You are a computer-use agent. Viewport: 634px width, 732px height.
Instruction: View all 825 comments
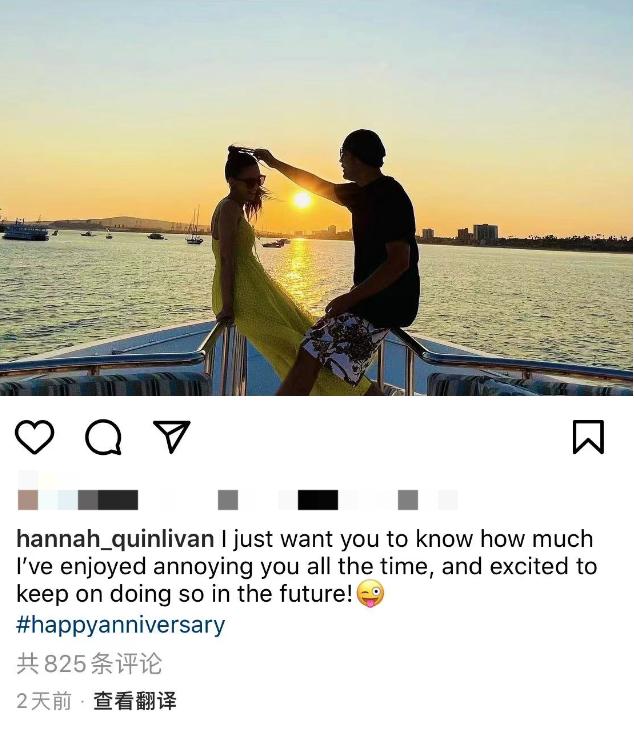[89, 663]
